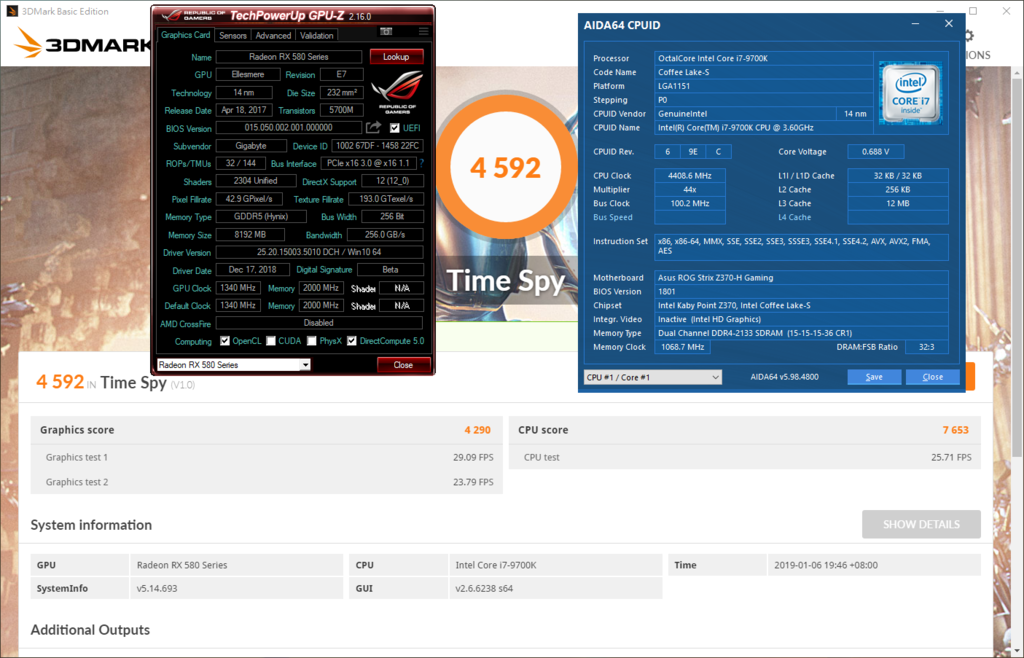The height and width of the screenshot is (658, 1024).
Task: Click the Memory Clock value 1068.7 MHz
Action: coord(682,347)
